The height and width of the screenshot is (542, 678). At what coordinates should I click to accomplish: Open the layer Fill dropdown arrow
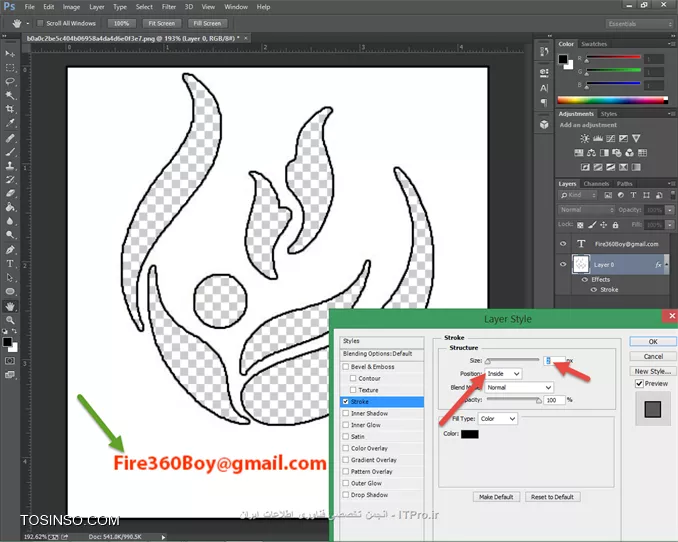pos(670,224)
